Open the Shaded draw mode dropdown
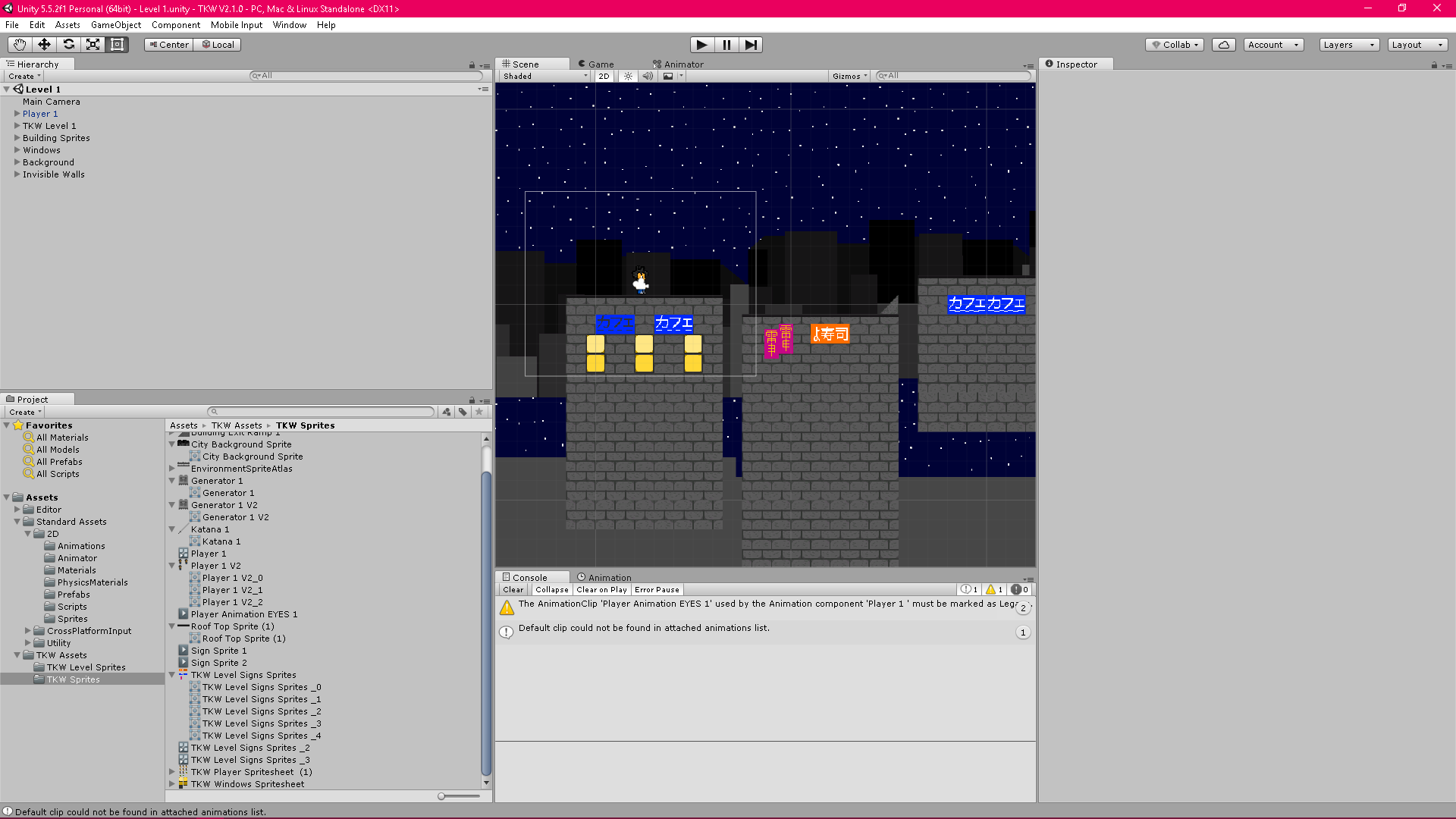 [x=542, y=76]
